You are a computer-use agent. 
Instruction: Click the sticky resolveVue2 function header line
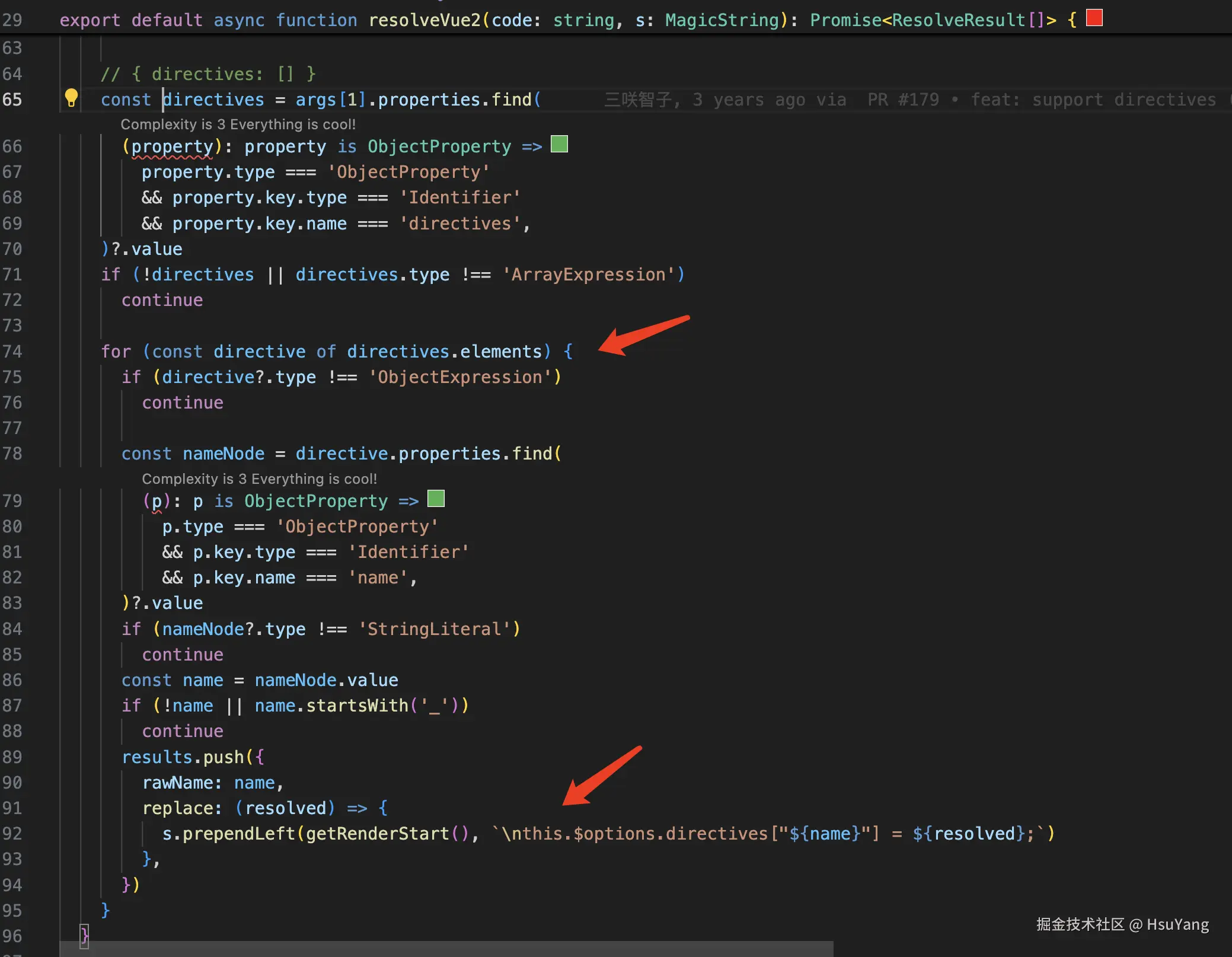coord(425,20)
